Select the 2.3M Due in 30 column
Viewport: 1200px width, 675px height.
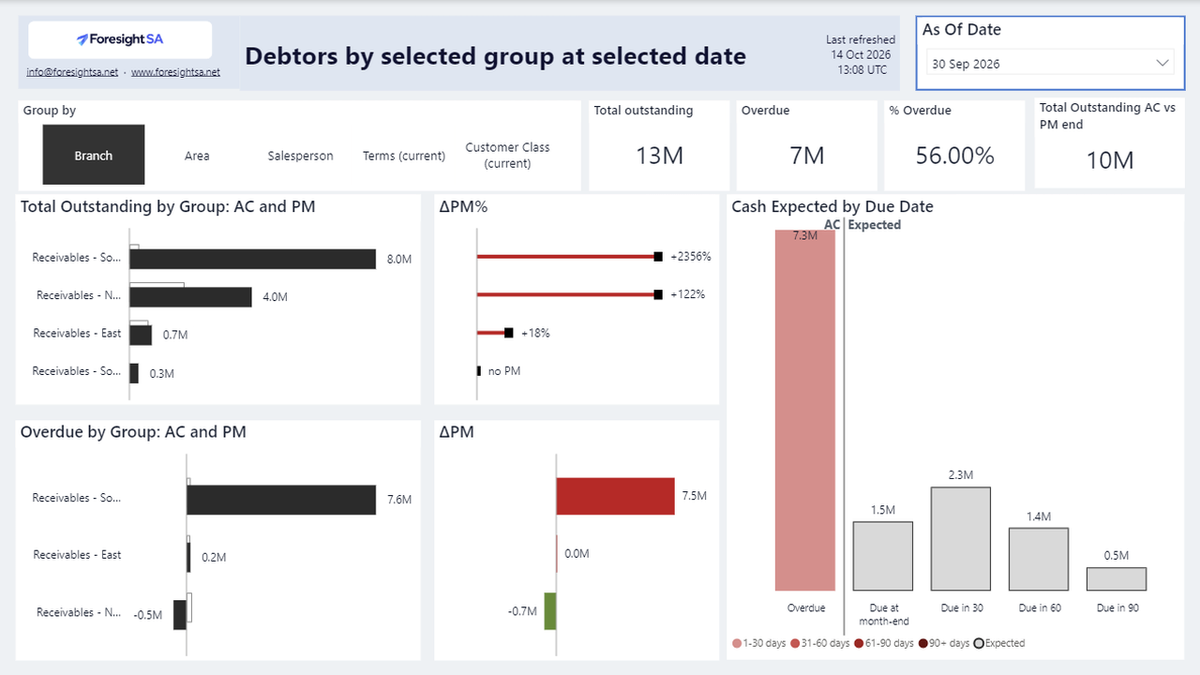[x=961, y=539]
